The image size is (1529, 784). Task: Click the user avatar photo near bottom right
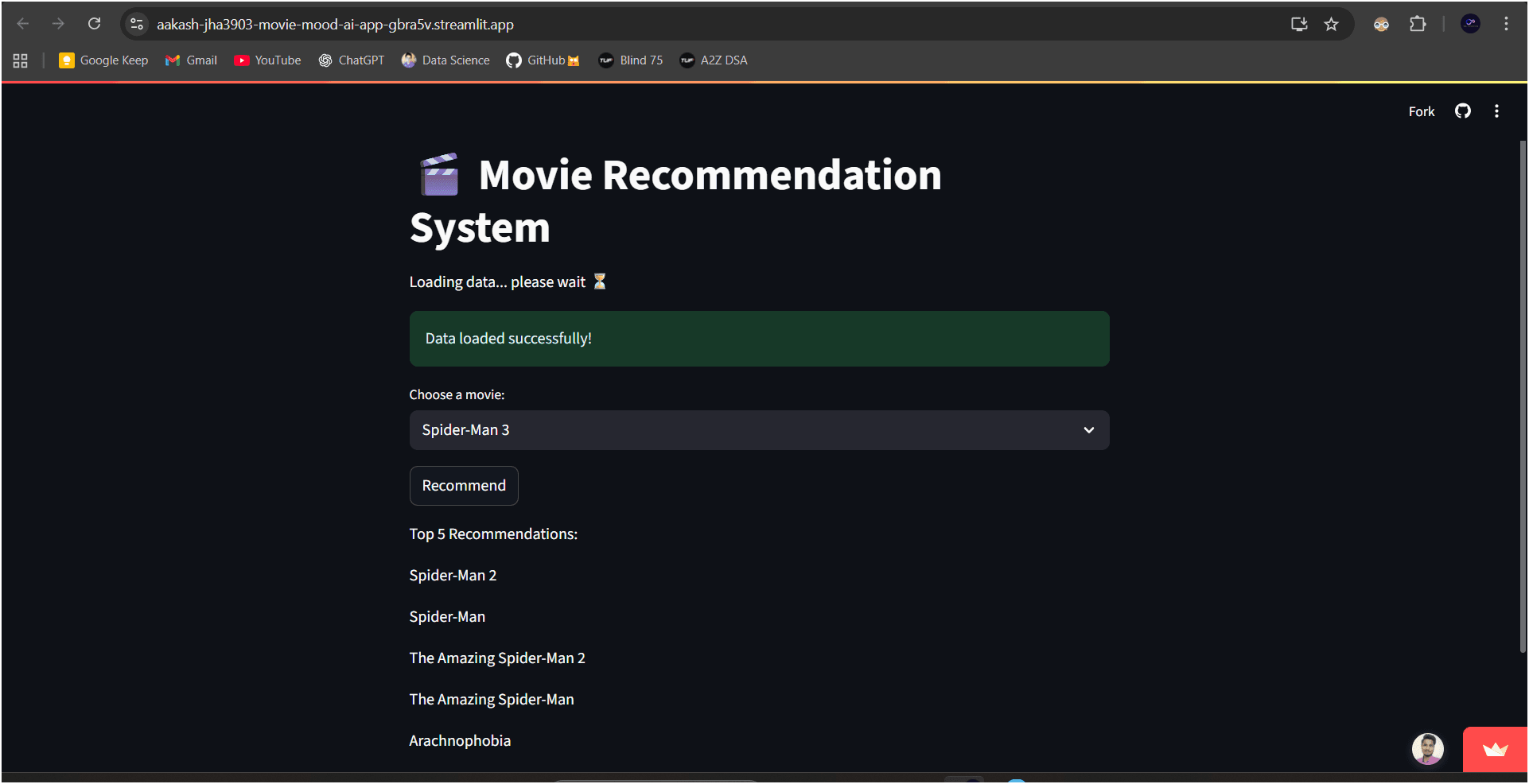coord(1427,748)
